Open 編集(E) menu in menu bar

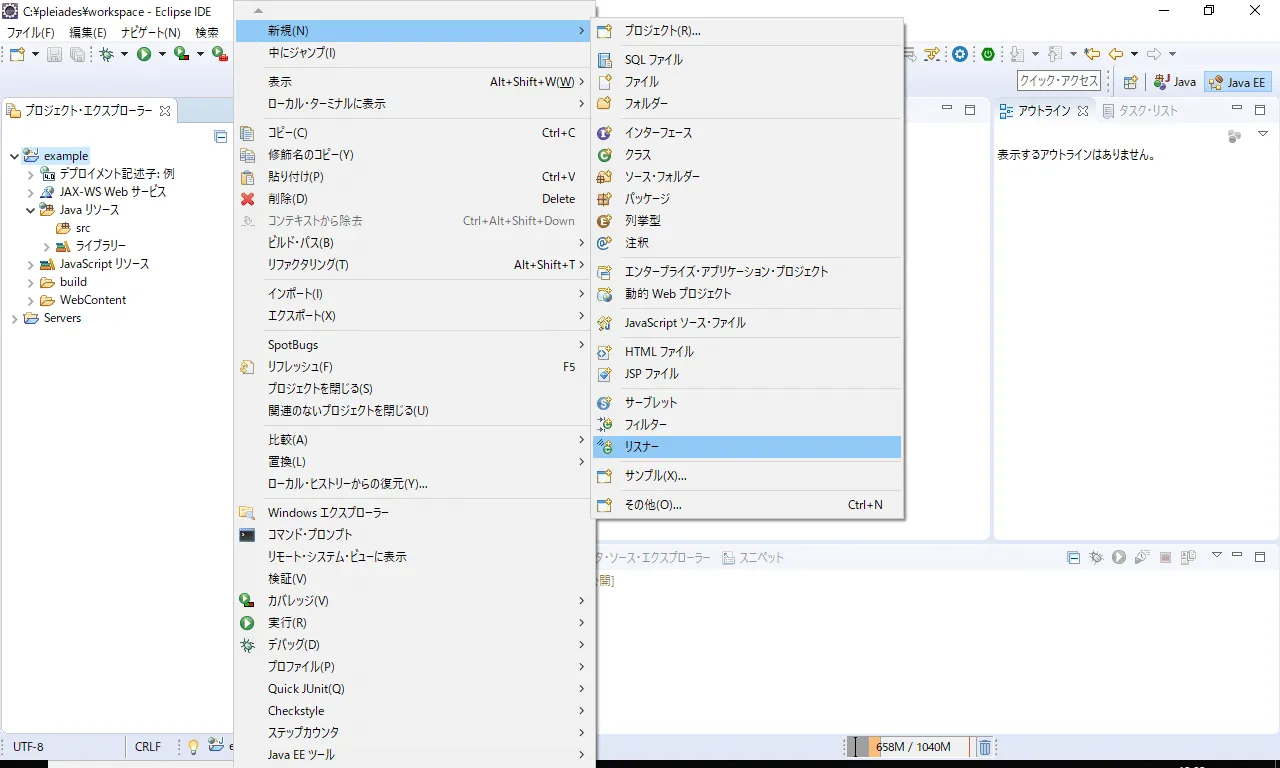coord(88,33)
